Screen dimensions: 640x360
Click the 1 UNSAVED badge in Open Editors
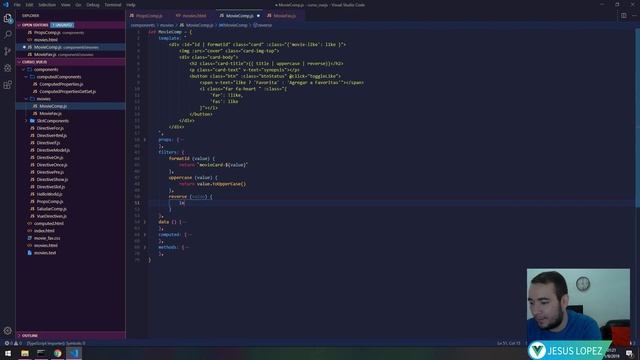click(x=62, y=25)
